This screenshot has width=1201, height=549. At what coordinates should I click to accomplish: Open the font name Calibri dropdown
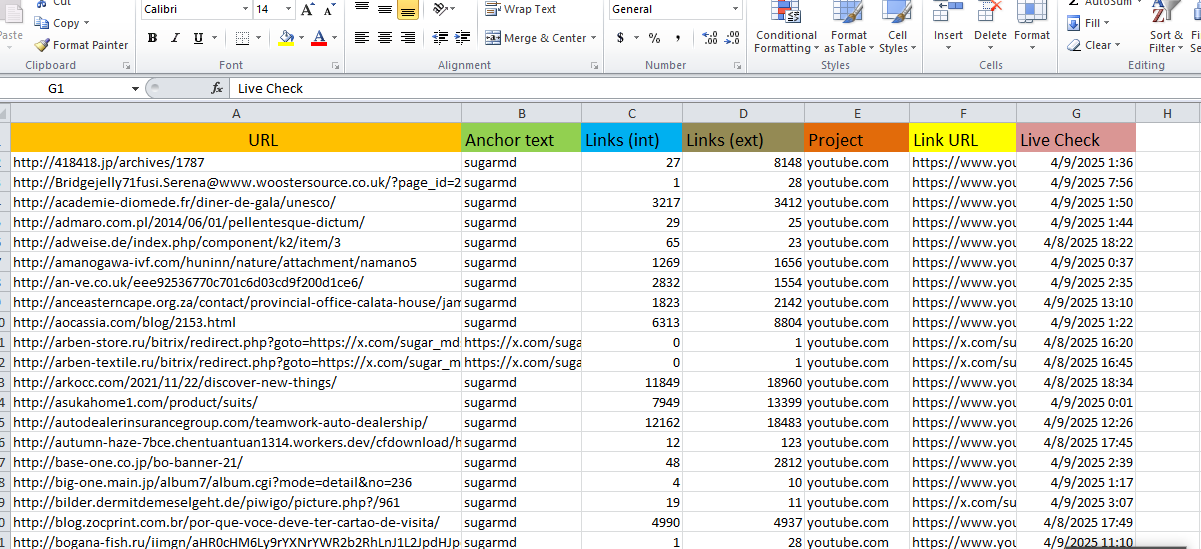coord(245,9)
